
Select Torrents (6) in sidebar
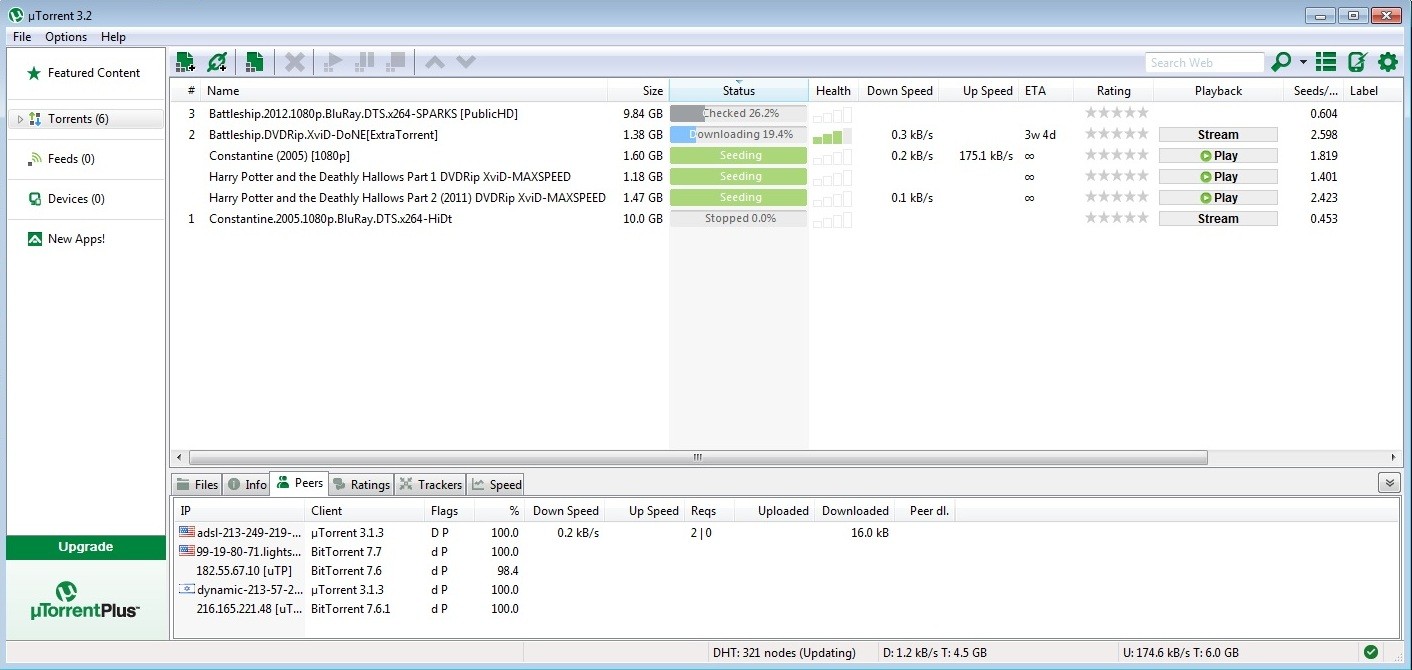(x=86, y=119)
